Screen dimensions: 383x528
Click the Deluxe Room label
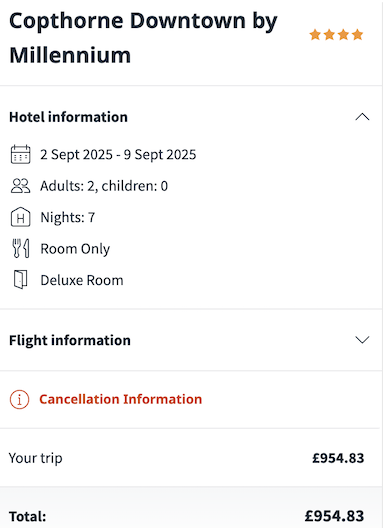coord(82,280)
